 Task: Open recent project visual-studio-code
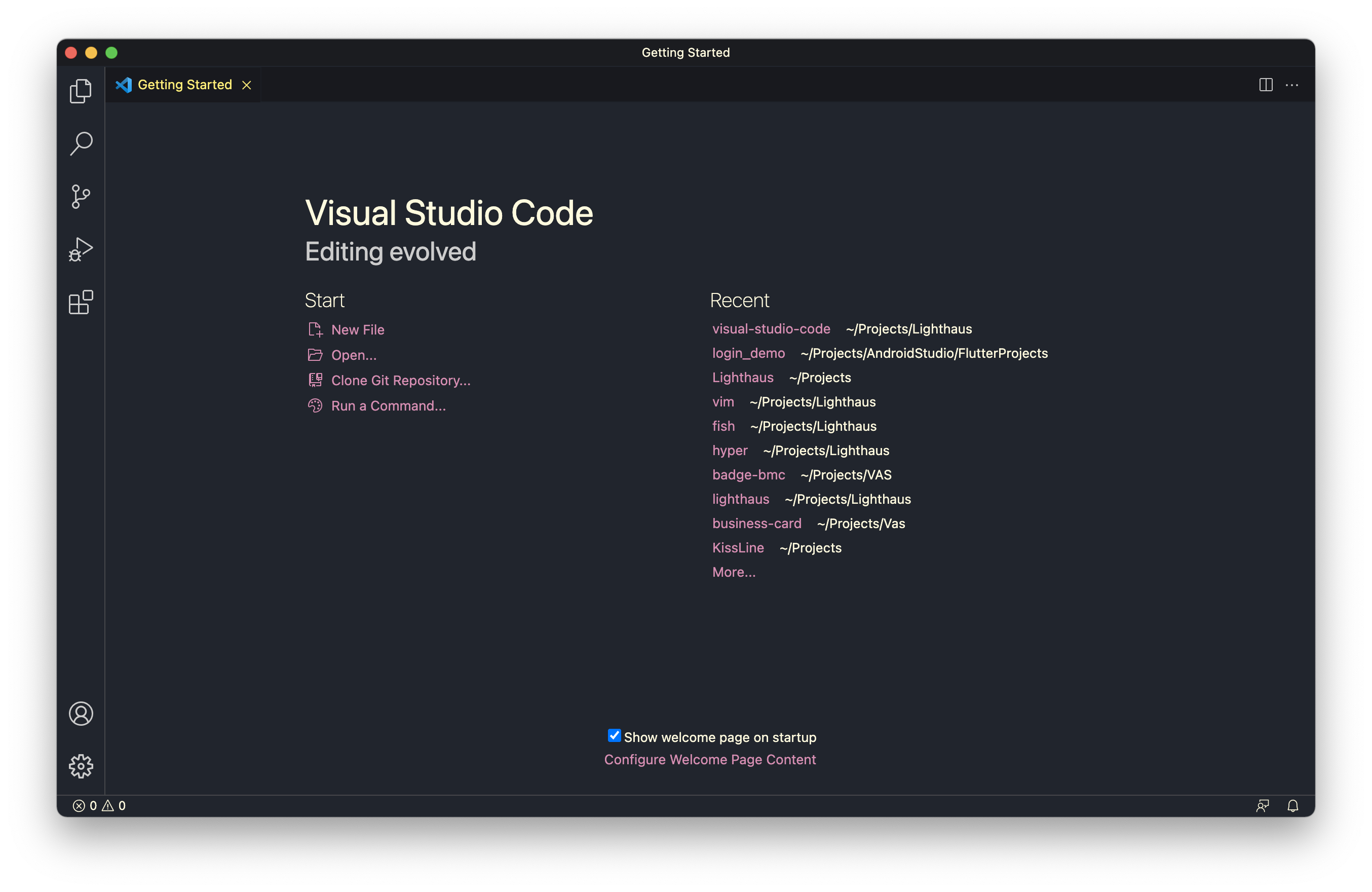click(x=771, y=328)
